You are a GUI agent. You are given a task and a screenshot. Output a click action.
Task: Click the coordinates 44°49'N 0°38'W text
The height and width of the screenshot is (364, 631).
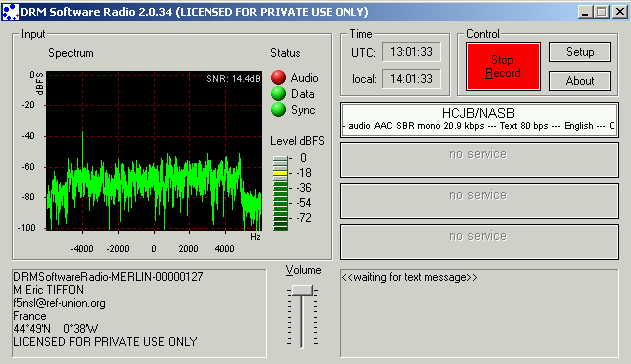point(56,329)
